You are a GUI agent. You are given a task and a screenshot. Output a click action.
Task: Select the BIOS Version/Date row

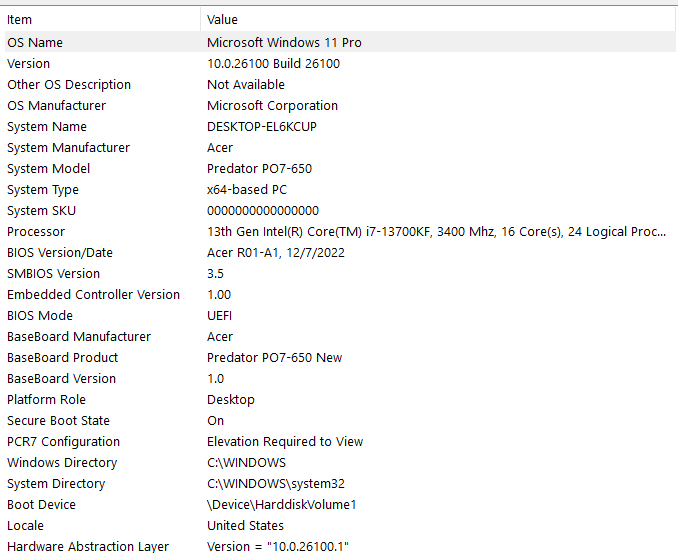(x=340, y=253)
